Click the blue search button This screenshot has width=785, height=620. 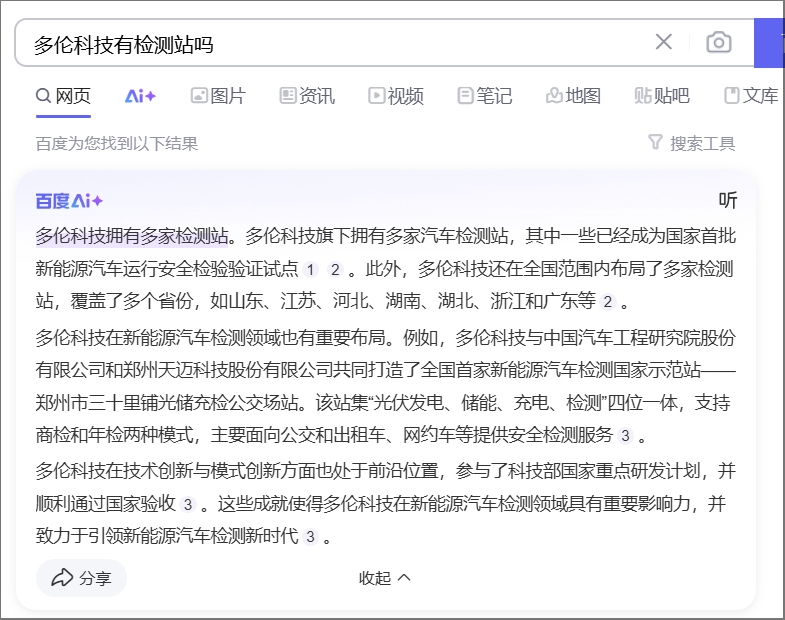(x=768, y=43)
